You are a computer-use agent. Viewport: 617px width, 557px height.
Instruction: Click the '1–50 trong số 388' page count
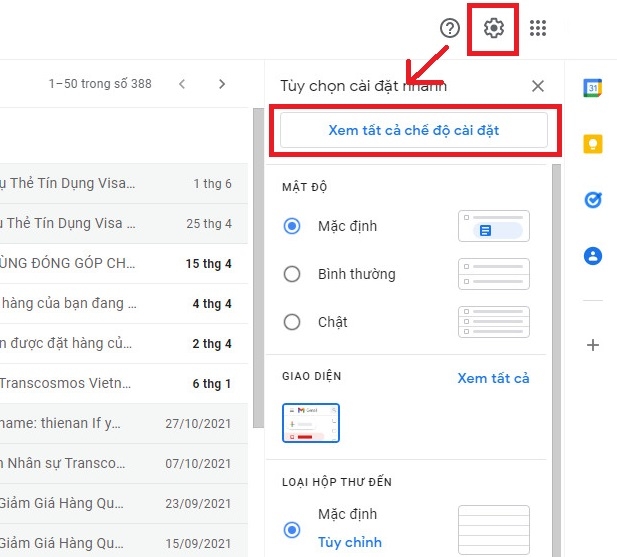[100, 84]
